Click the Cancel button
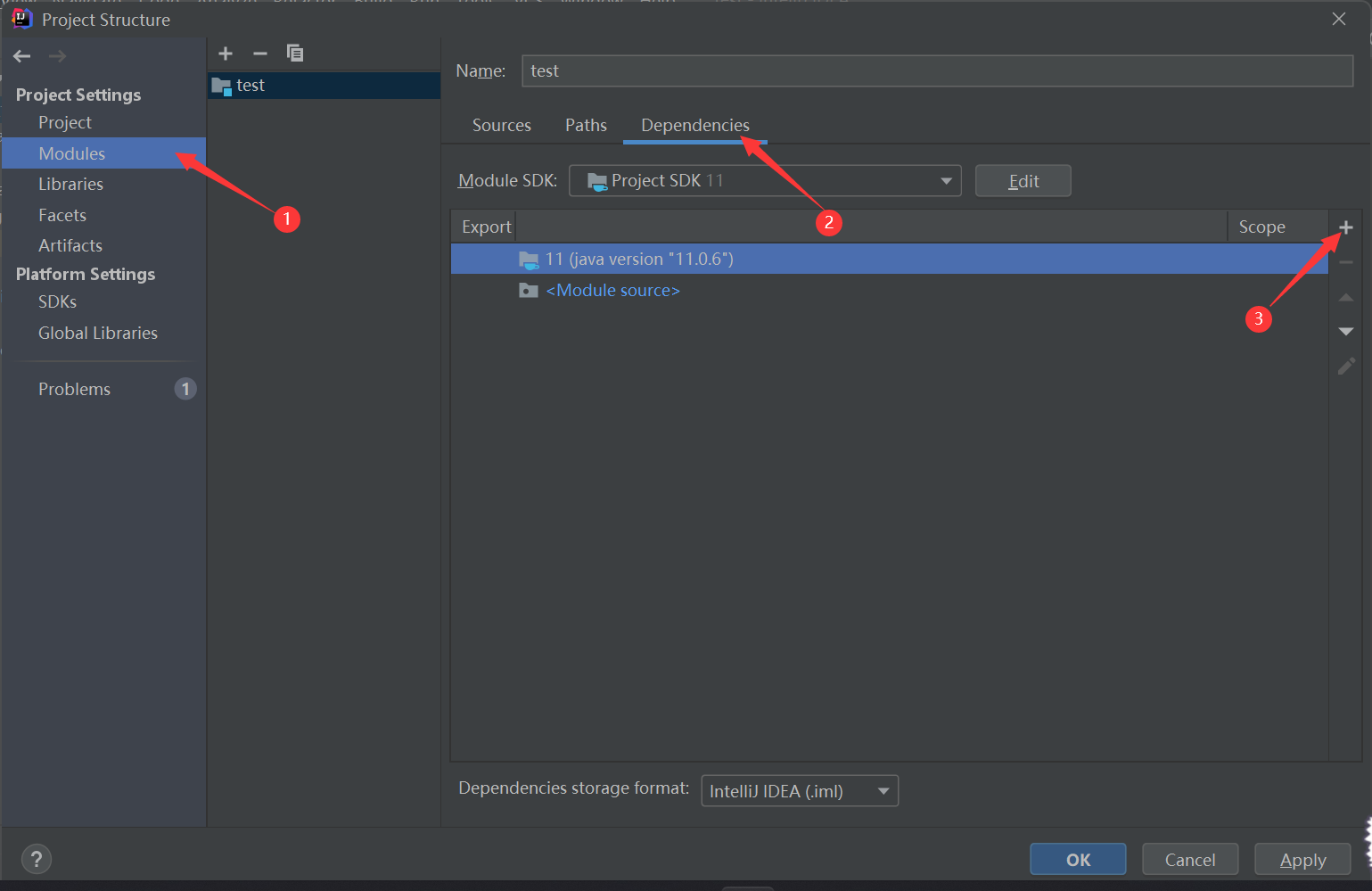The height and width of the screenshot is (891, 1372). [x=1190, y=860]
